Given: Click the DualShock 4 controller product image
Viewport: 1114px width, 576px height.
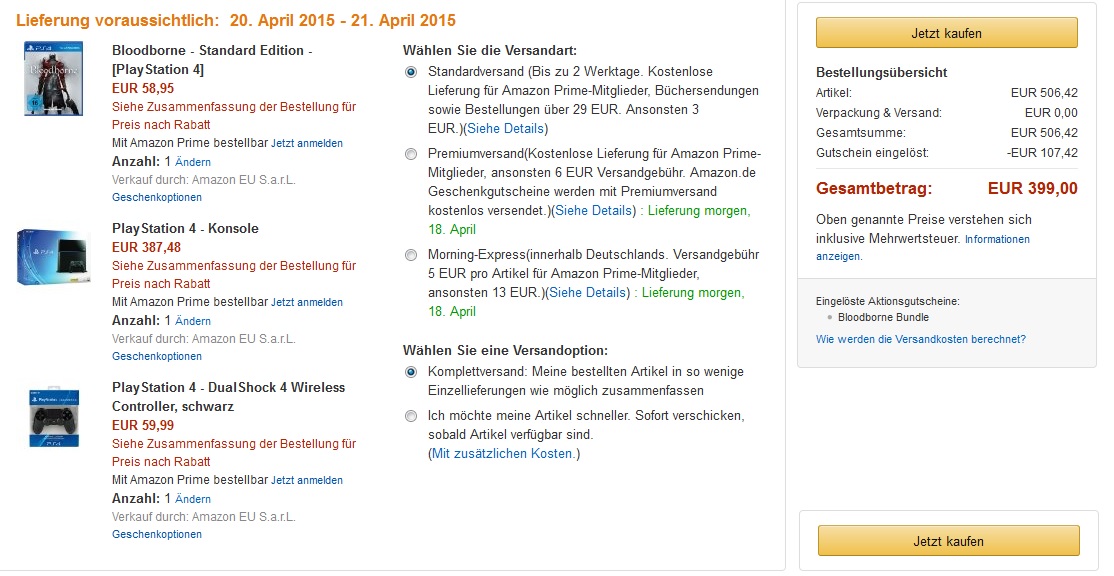Looking at the screenshot, I should 53,418.
